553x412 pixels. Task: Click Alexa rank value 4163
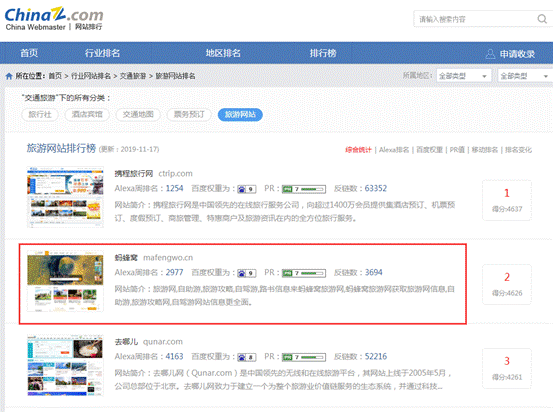click(175, 357)
